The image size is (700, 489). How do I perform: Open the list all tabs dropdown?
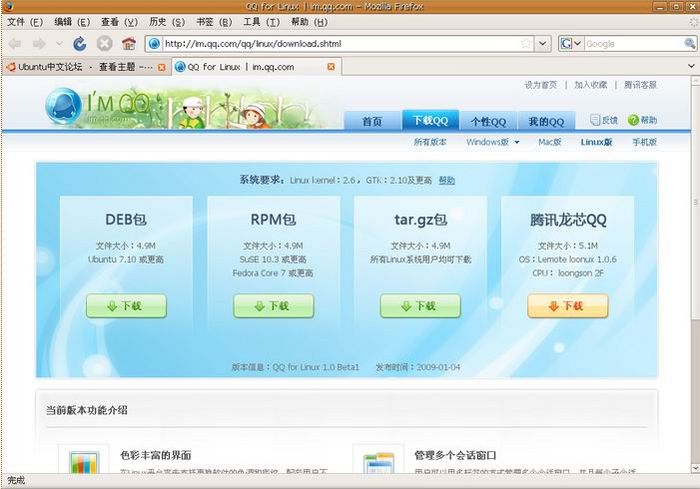click(x=691, y=66)
